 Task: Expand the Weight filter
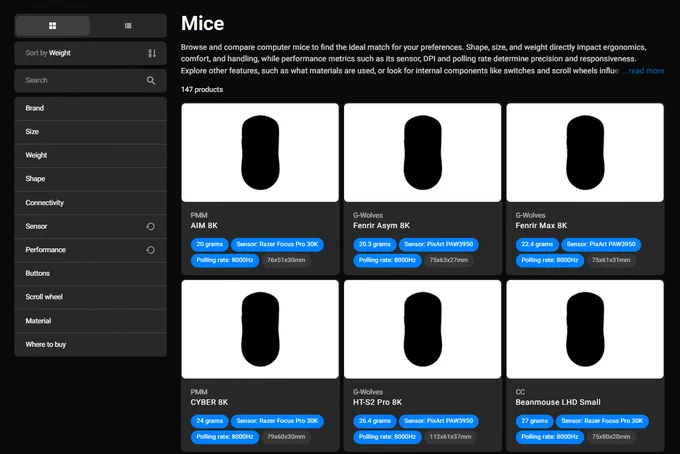click(x=90, y=155)
